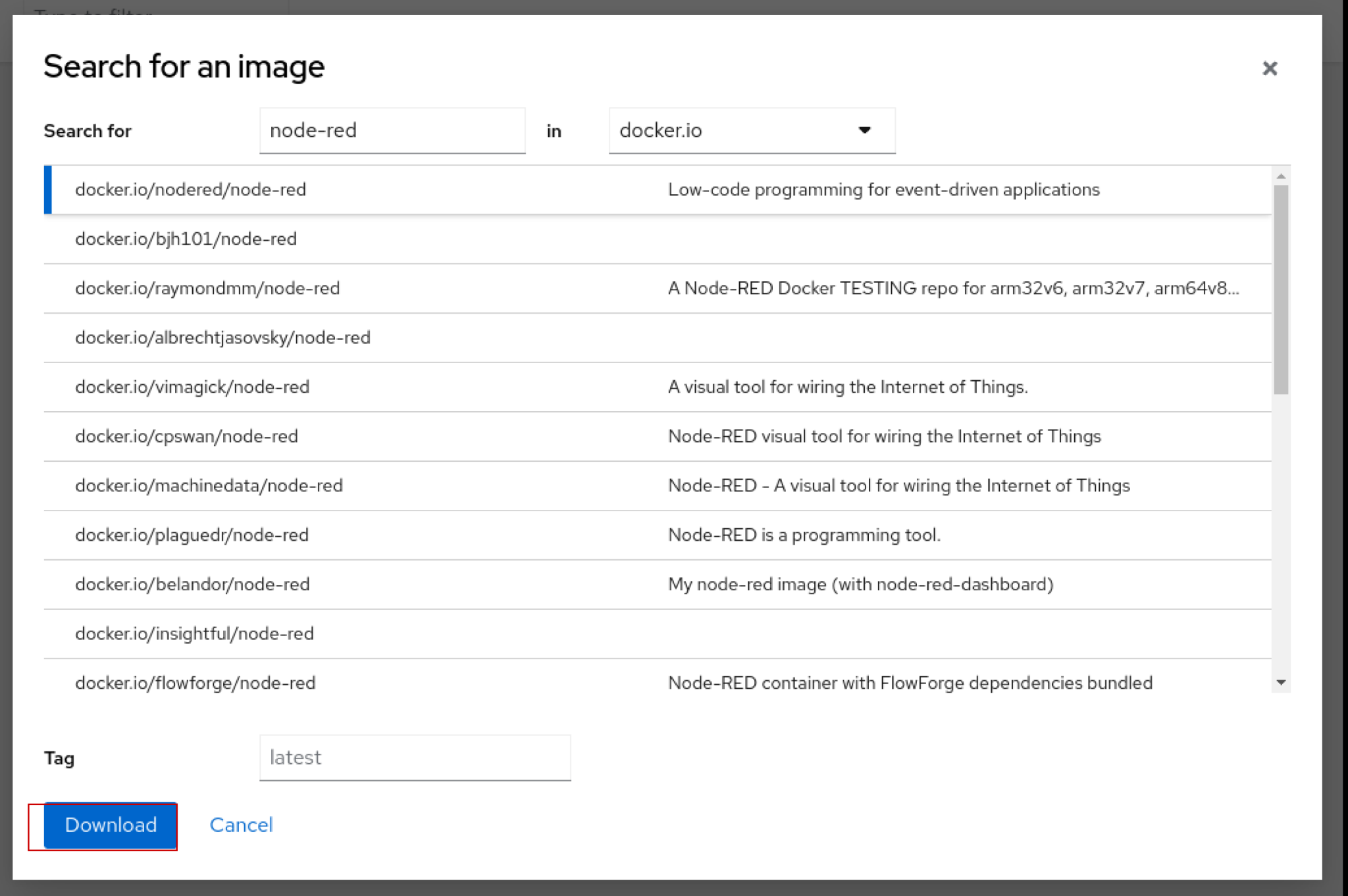The image size is (1348, 896).
Task: Click scrollbar up arrow in results list
Action: point(1281,176)
